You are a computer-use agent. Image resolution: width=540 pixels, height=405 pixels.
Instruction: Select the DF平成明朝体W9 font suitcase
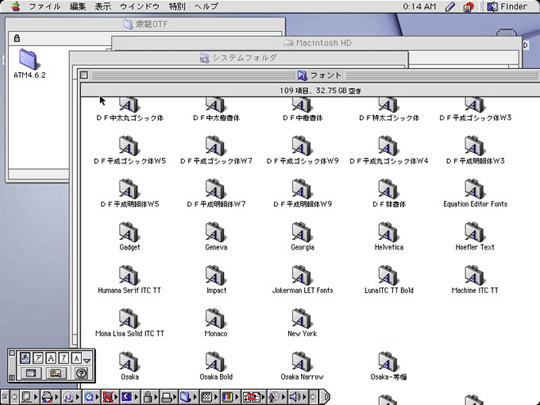[302, 189]
